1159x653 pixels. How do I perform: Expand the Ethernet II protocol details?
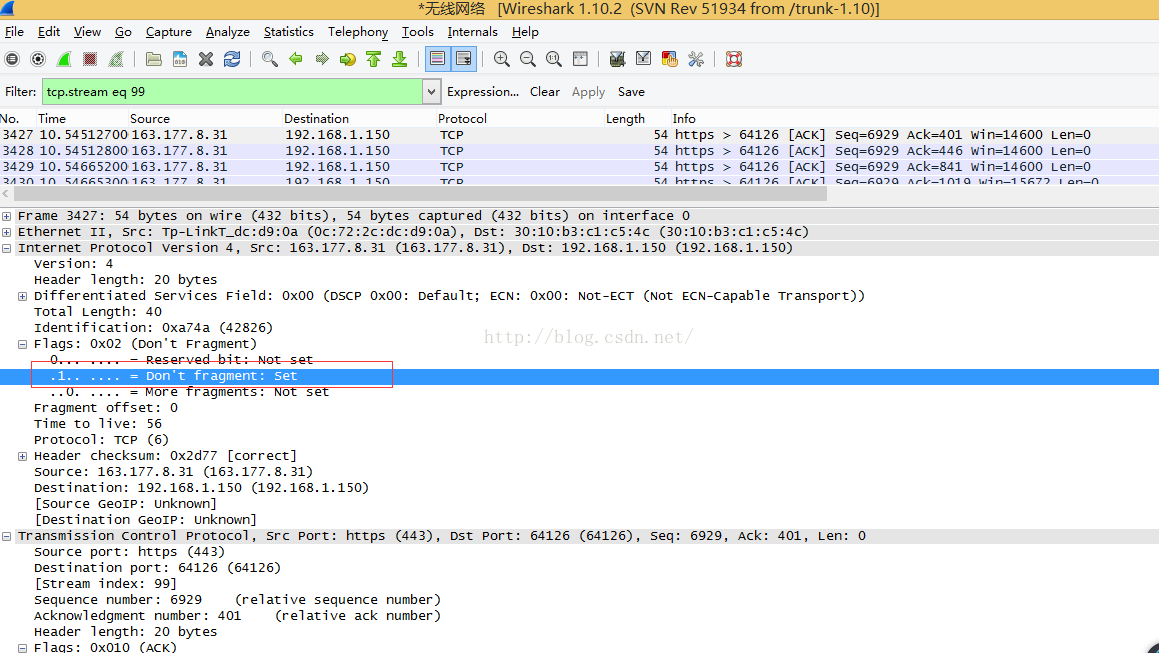coord(8,231)
